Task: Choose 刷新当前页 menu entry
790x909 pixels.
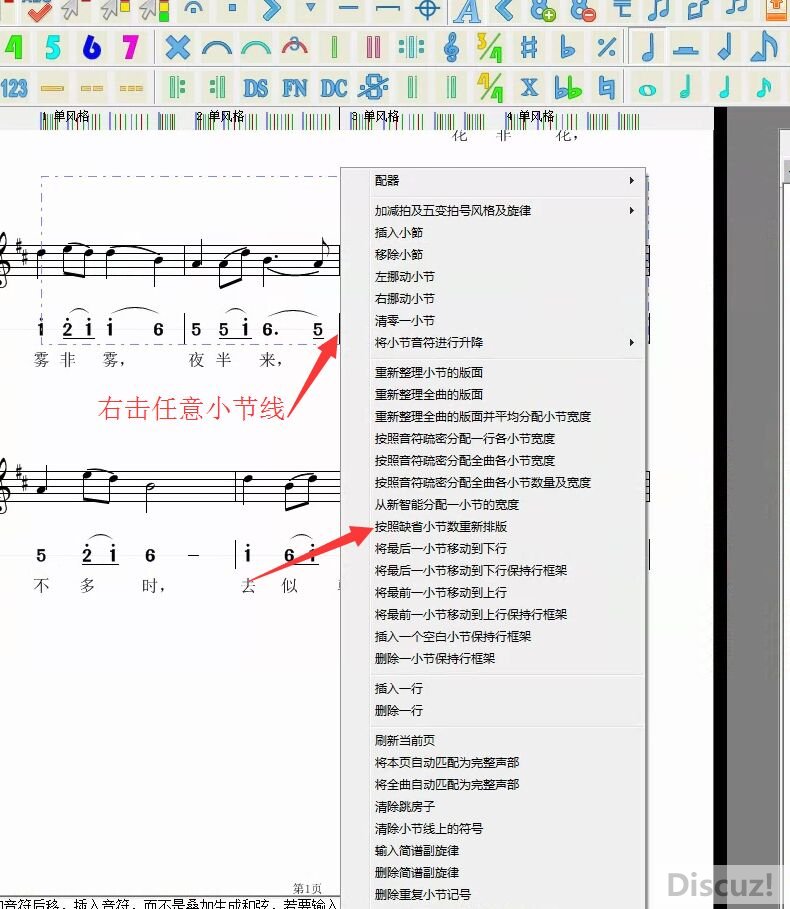Action: pyautogui.click(x=405, y=740)
